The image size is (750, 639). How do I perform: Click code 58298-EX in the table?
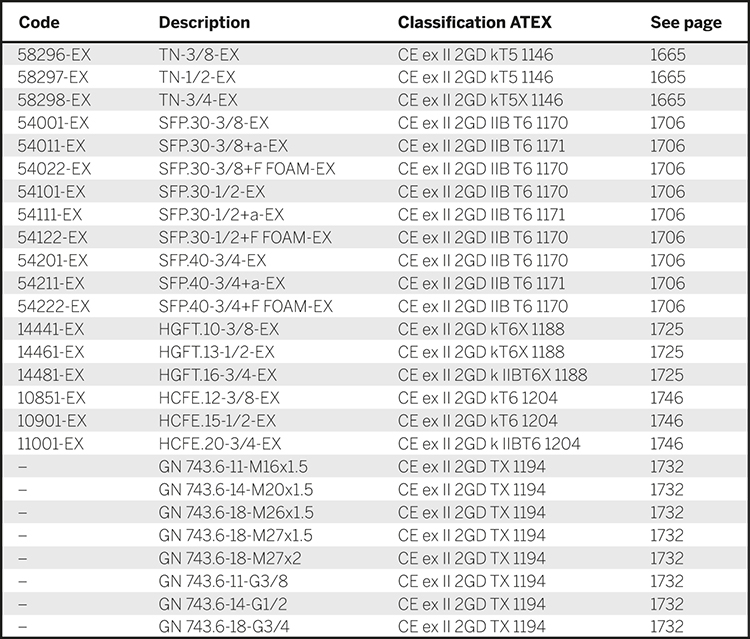pyautogui.click(x=54, y=100)
